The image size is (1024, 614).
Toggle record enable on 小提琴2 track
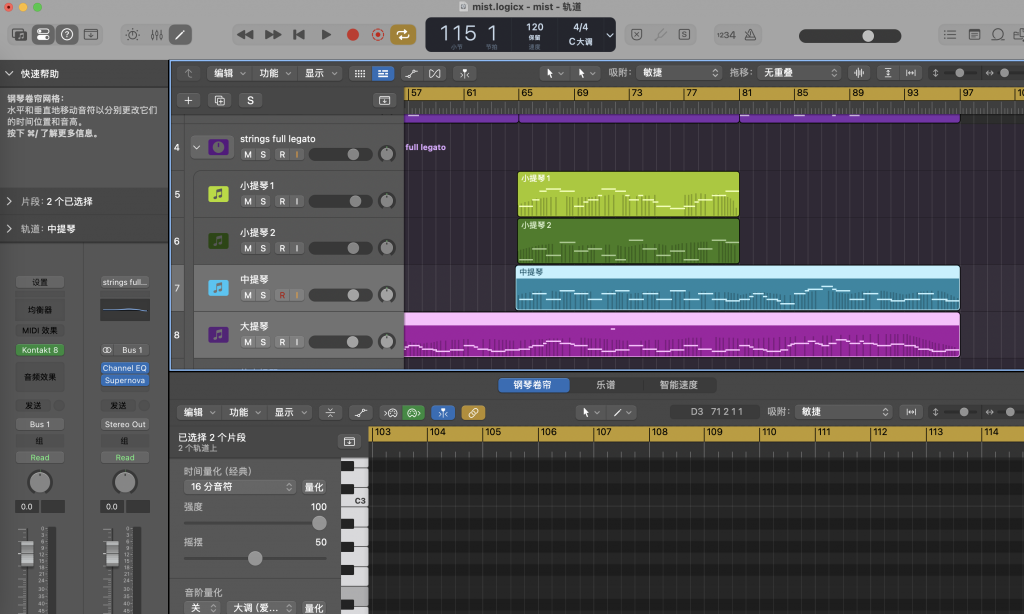point(282,248)
